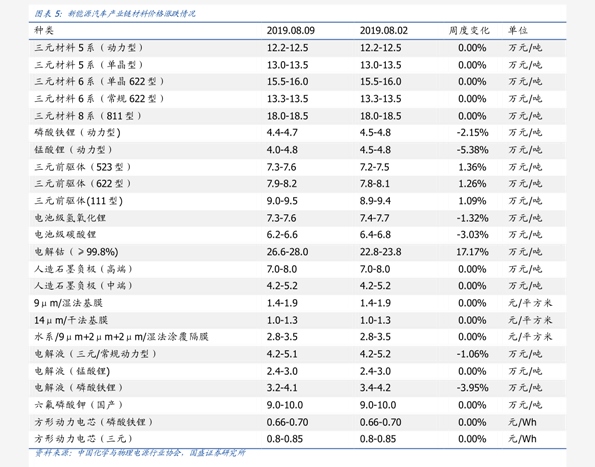This screenshot has height=467, width=595.
Task: Click the 三元材料 8 系（811 型）row
Action: (298, 116)
